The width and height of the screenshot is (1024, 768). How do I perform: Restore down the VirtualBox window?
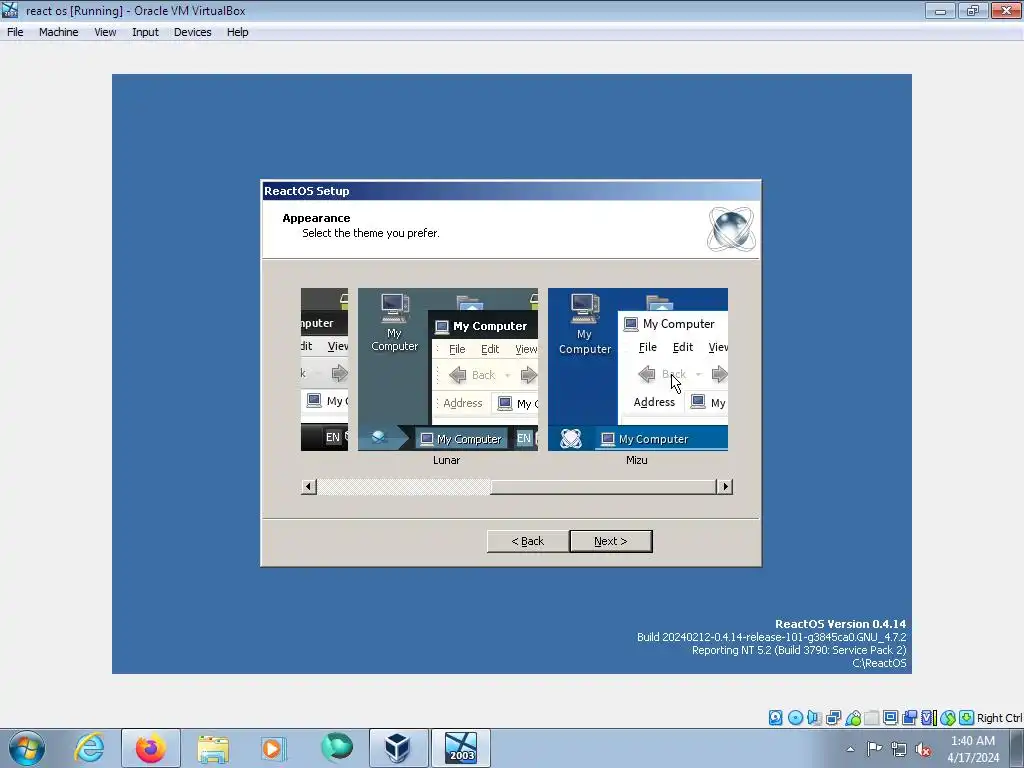point(973,10)
